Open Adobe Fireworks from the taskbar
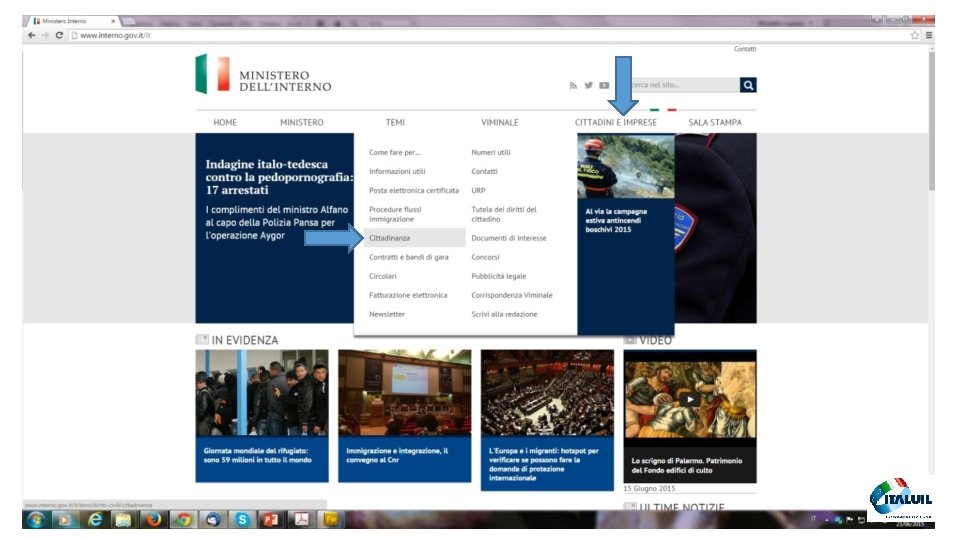 click(x=331, y=520)
